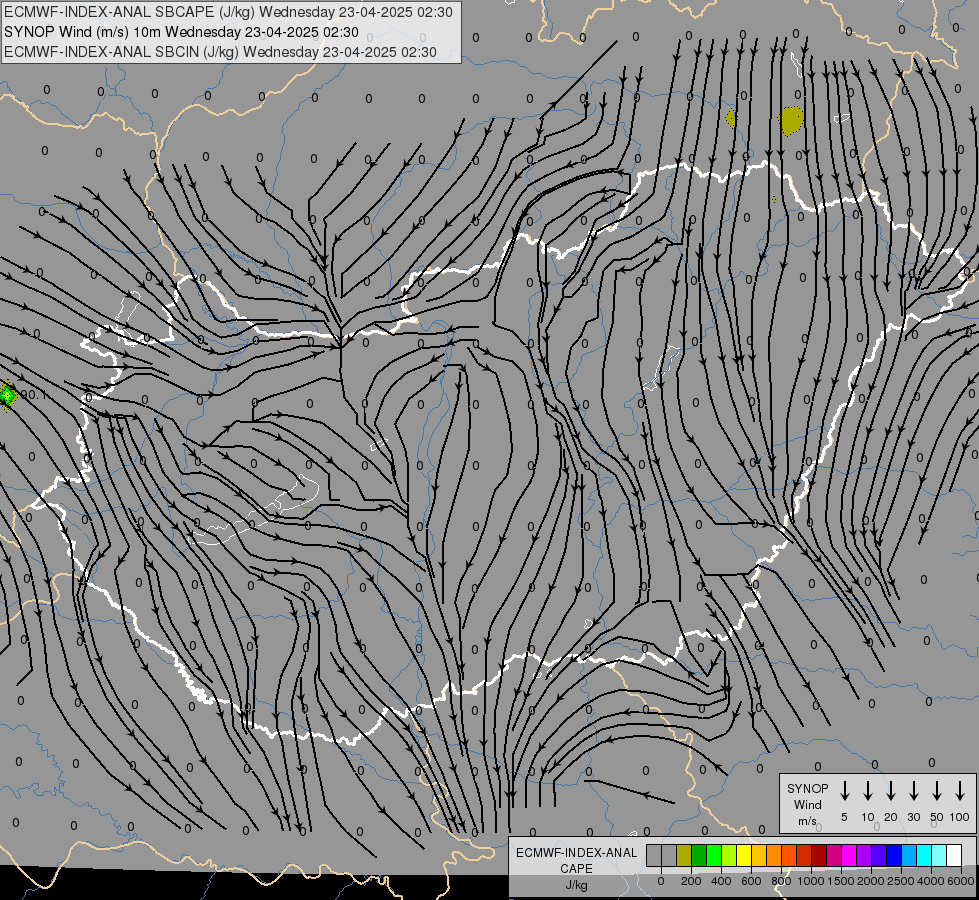Select the pink-magenta swatch left of 1500
Viewport: 979px width, 900px height.
834,855
